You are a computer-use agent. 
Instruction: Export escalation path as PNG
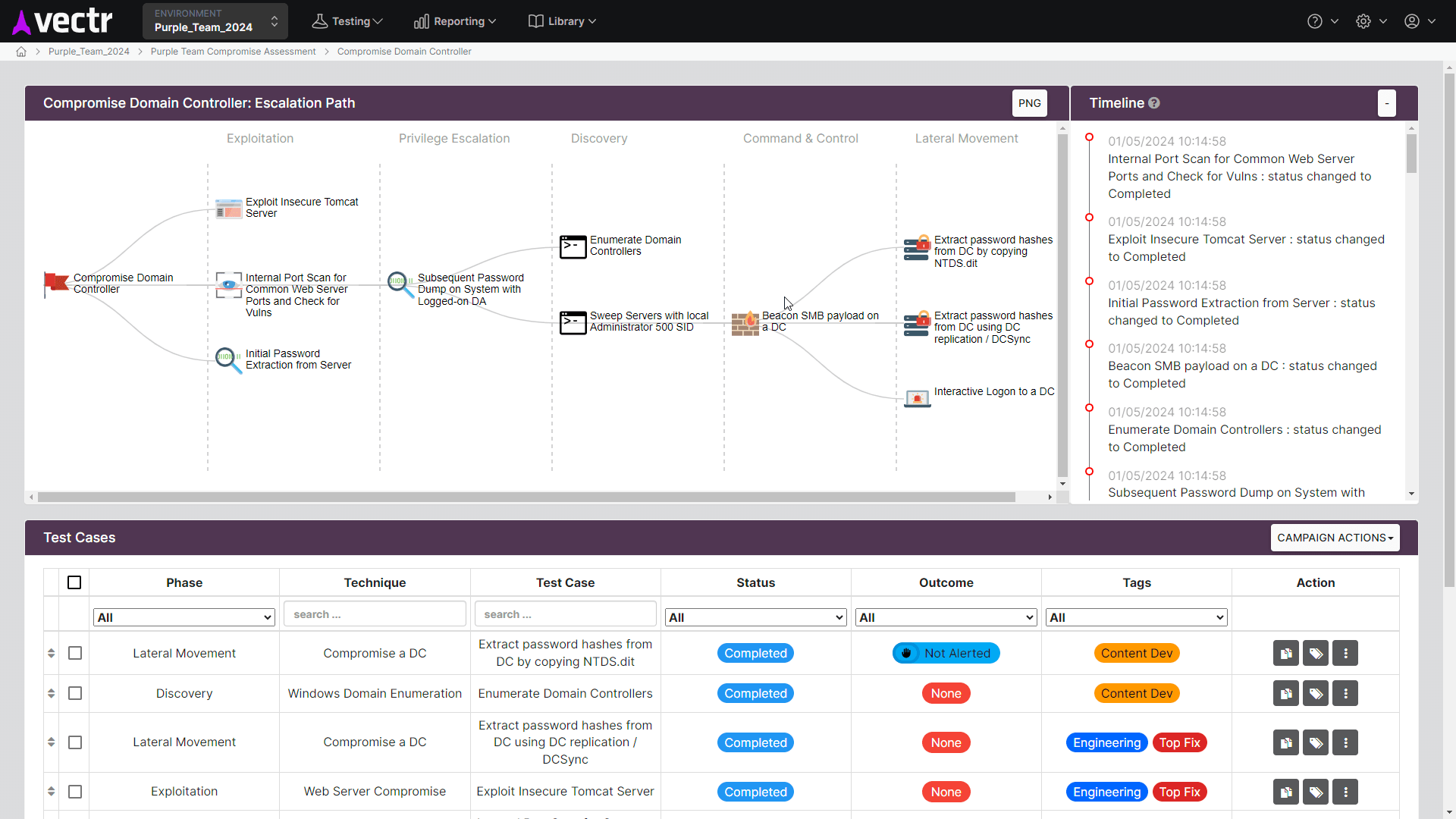(x=1029, y=103)
